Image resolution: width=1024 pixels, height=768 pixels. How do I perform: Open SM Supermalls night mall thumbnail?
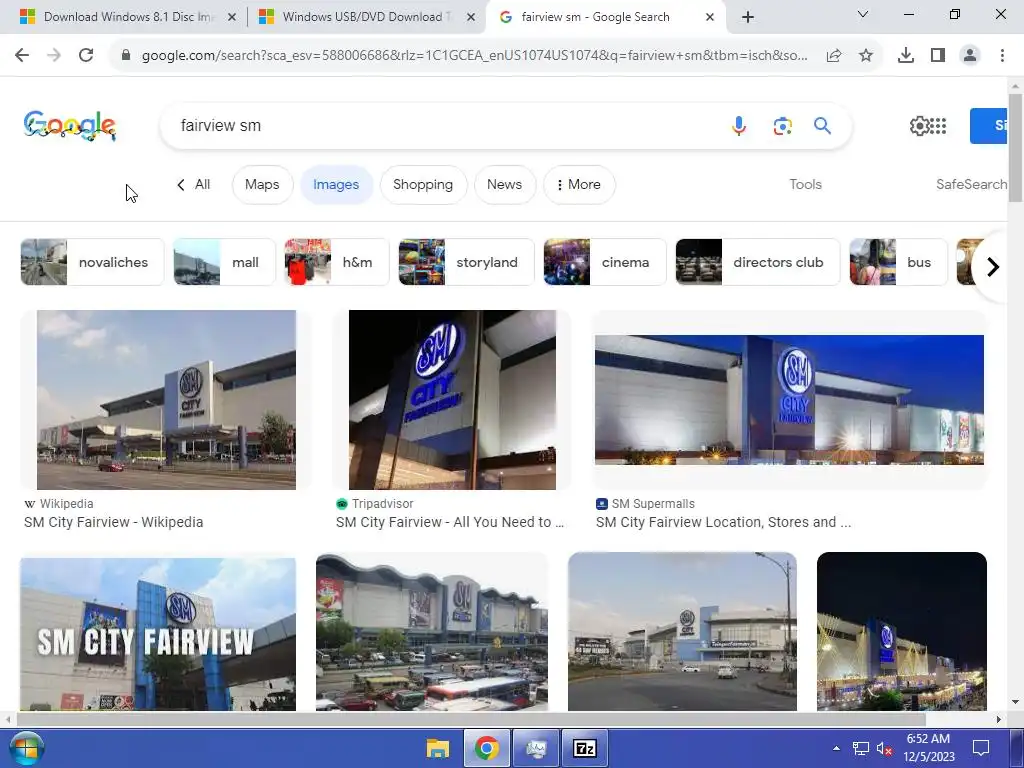pyautogui.click(x=789, y=400)
